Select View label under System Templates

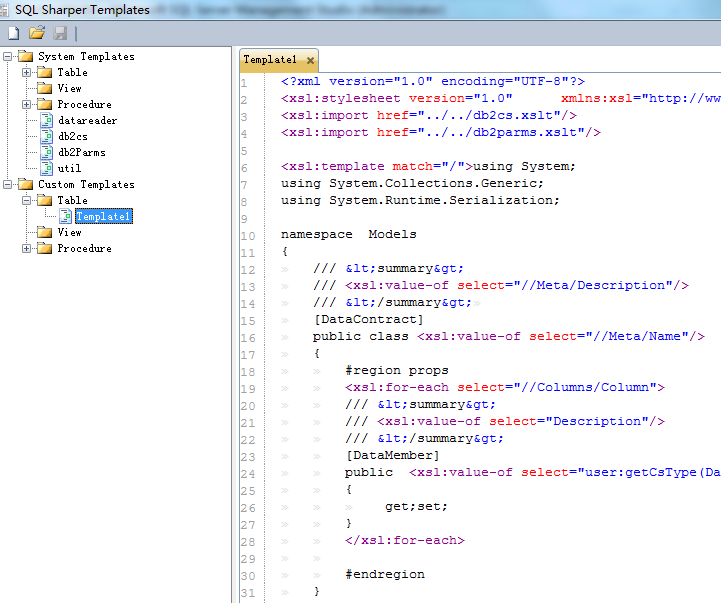pos(69,88)
